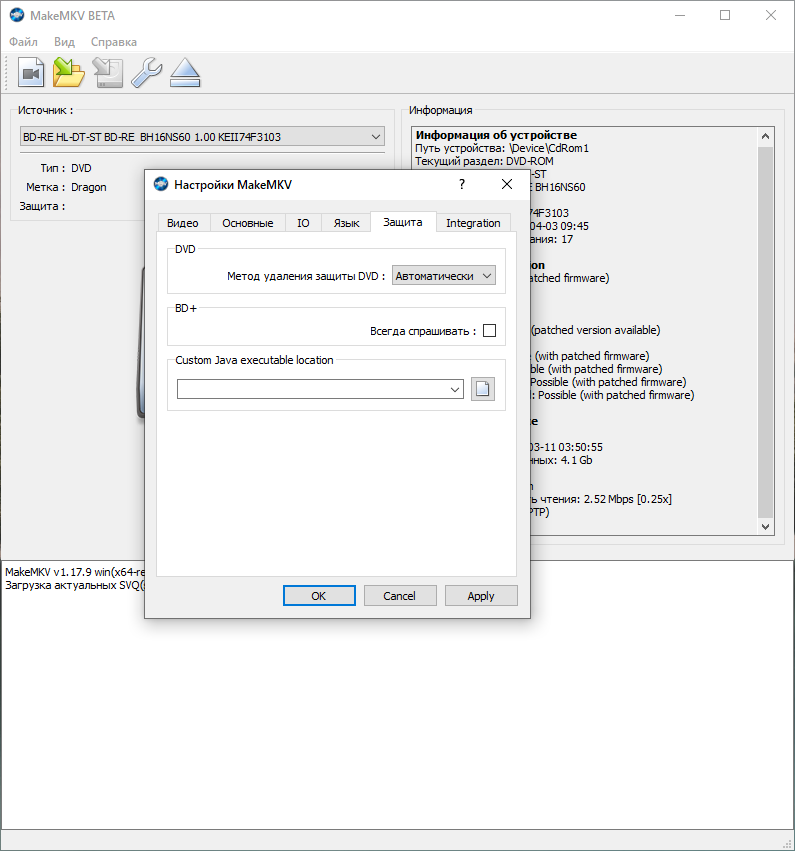795x851 pixels.
Task: Click the information panel vertical scrollbar thumb
Action: (x=765, y=332)
